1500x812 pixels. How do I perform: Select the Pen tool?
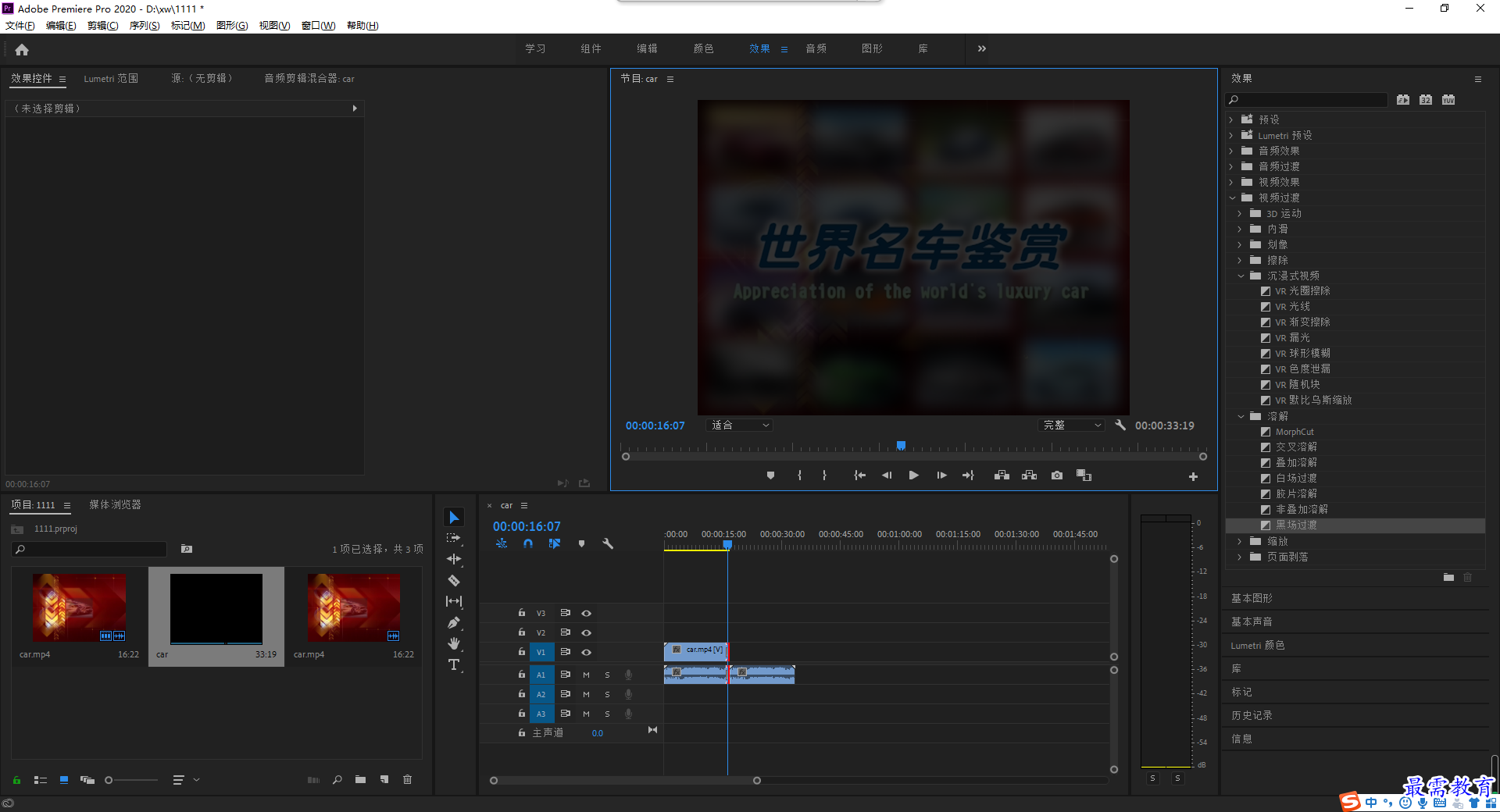click(x=454, y=622)
